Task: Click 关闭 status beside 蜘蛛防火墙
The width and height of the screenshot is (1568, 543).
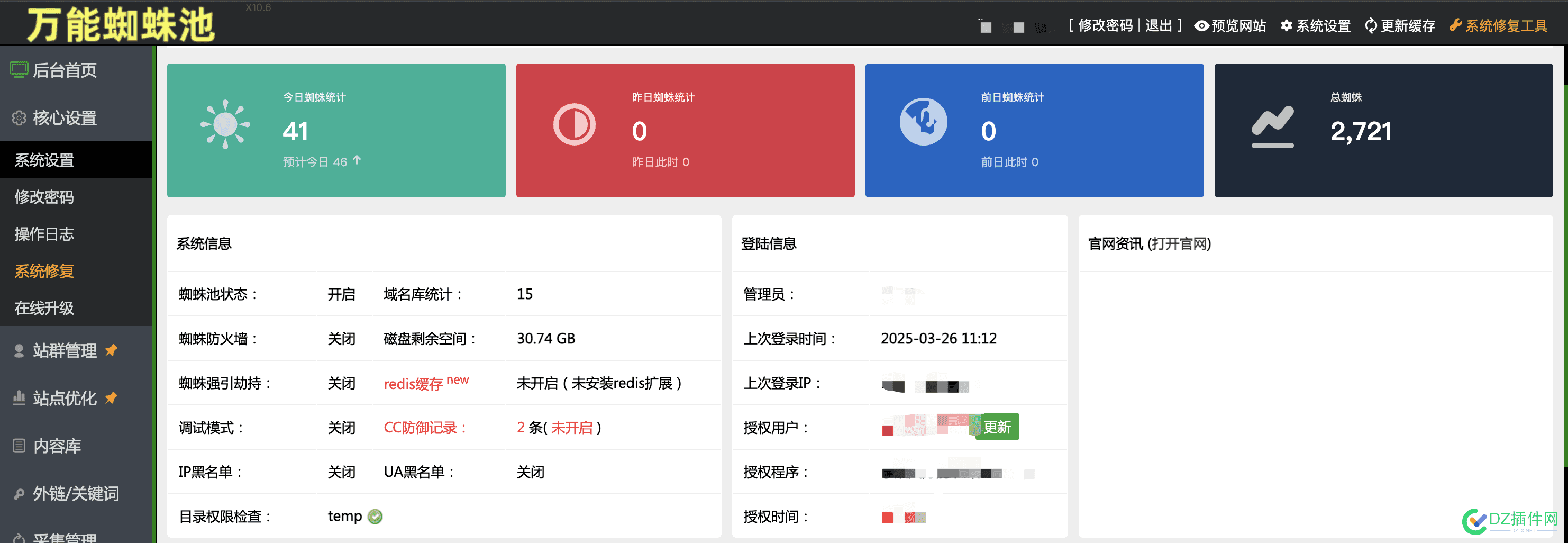Action: point(341,339)
